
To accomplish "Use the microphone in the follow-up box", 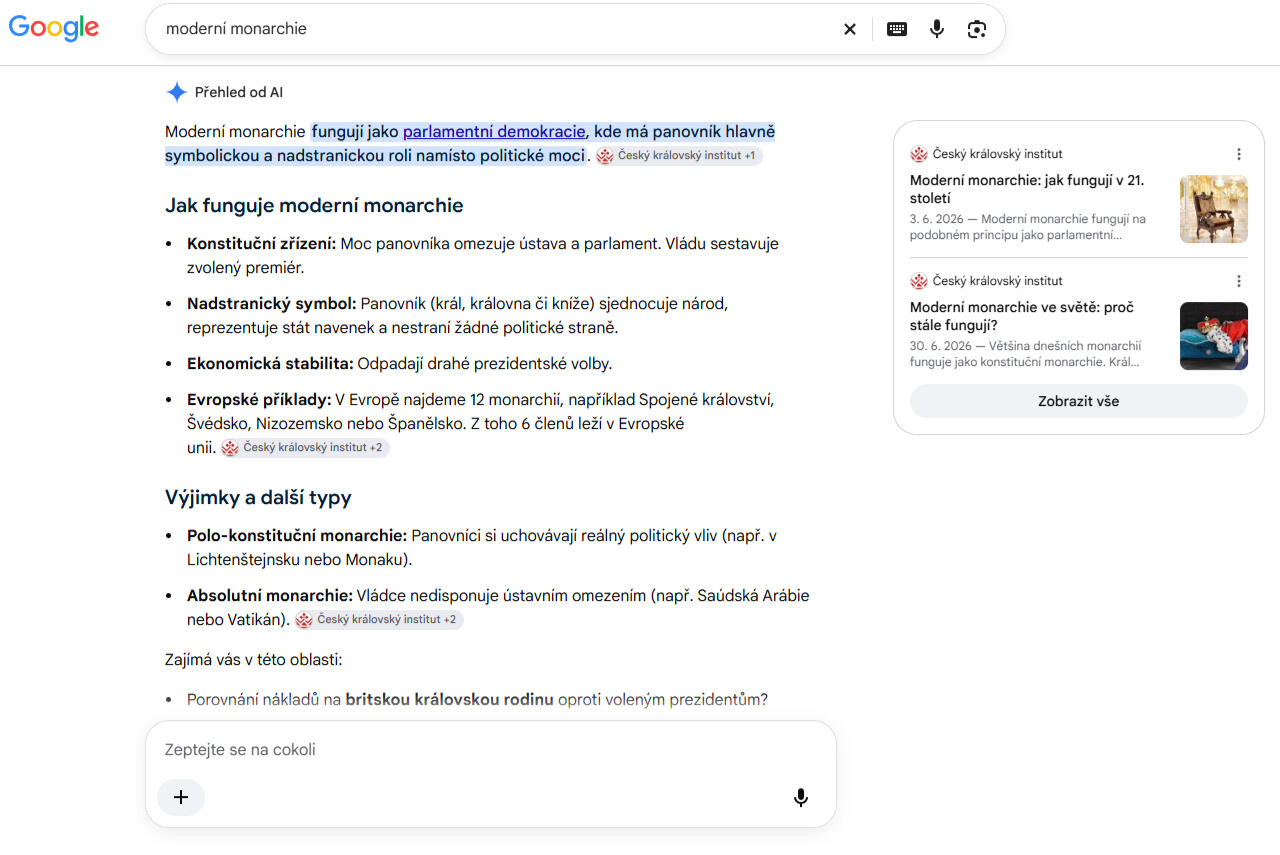I will pos(800,797).
